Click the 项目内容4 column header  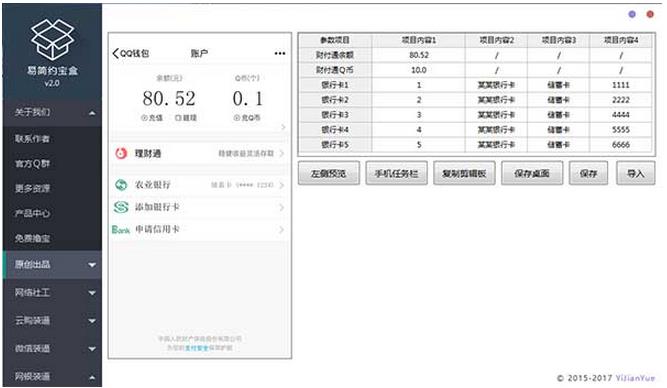[621, 40]
